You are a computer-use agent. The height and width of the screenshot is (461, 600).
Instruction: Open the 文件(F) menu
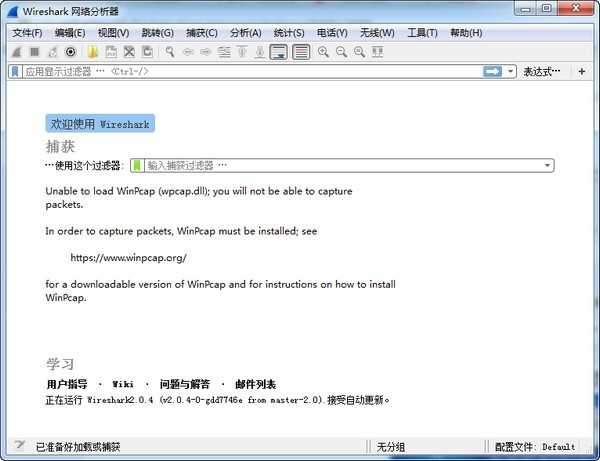point(27,33)
